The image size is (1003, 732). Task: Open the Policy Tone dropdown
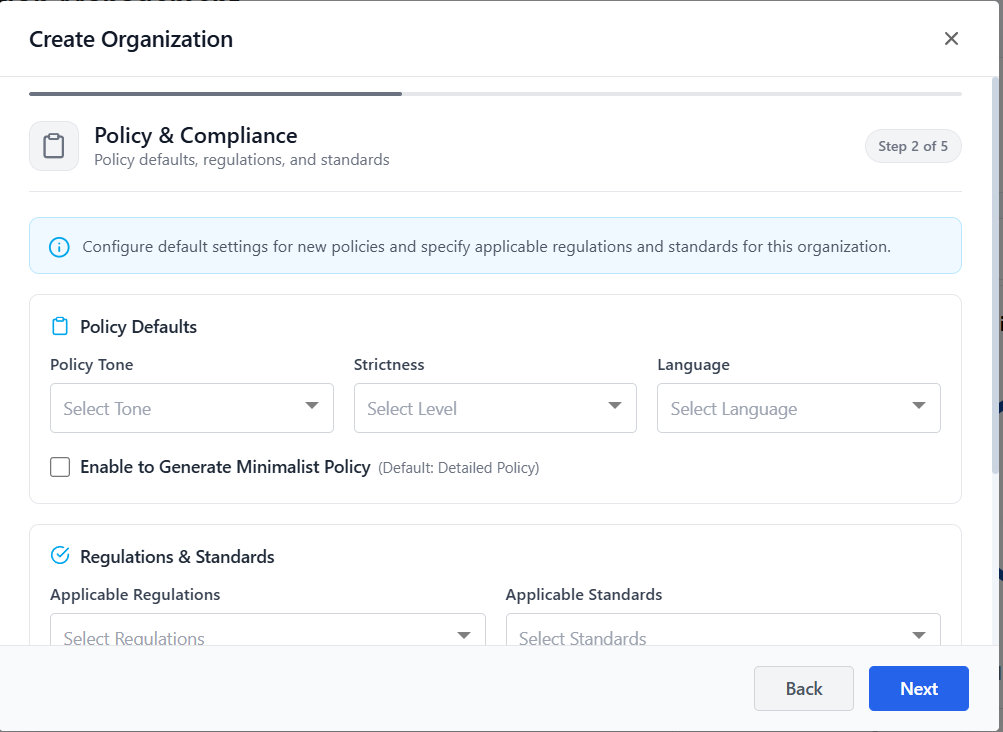[x=192, y=408]
